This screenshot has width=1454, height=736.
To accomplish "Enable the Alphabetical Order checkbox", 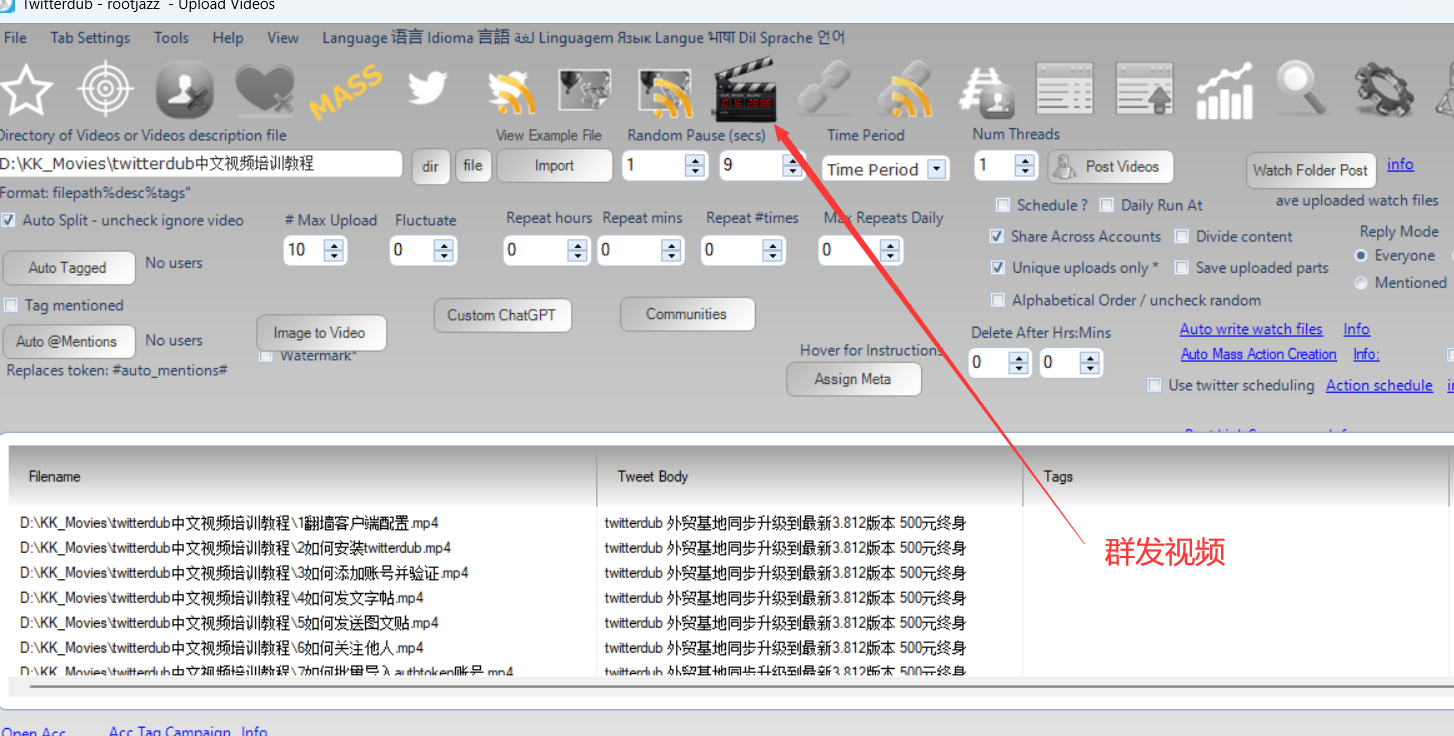I will (997, 300).
